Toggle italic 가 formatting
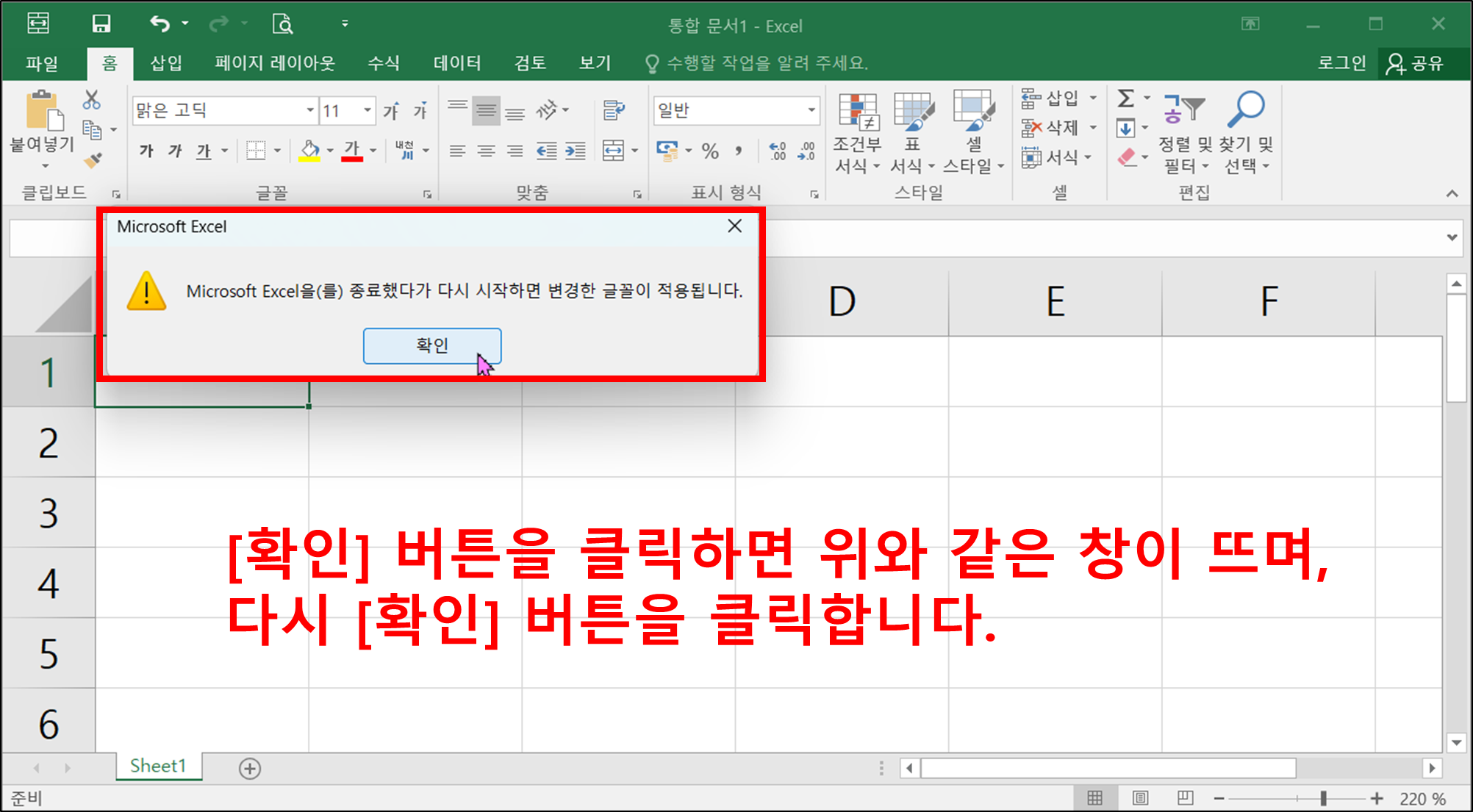 coord(174,151)
